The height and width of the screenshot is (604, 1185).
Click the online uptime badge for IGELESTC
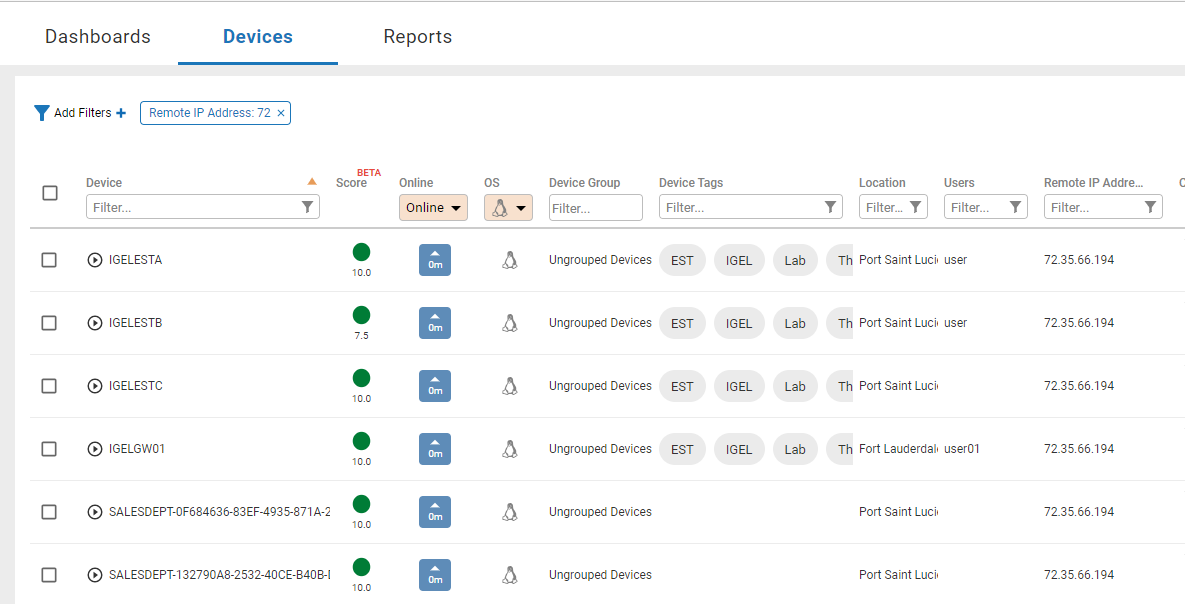coord(435,386)
